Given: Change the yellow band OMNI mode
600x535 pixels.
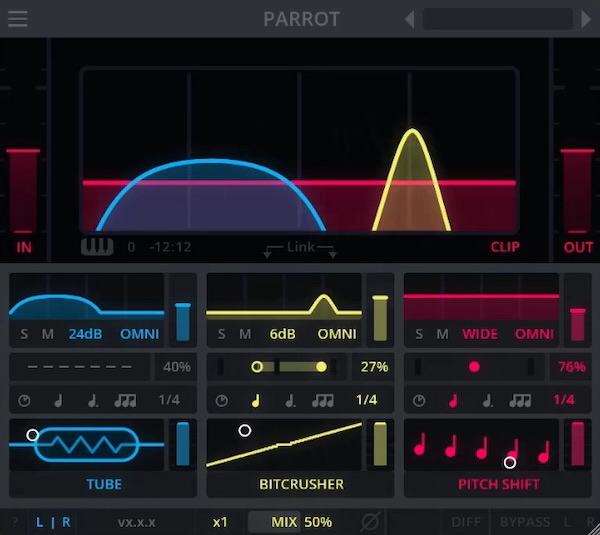Looking at the screenshot, I should click(337, 334).
